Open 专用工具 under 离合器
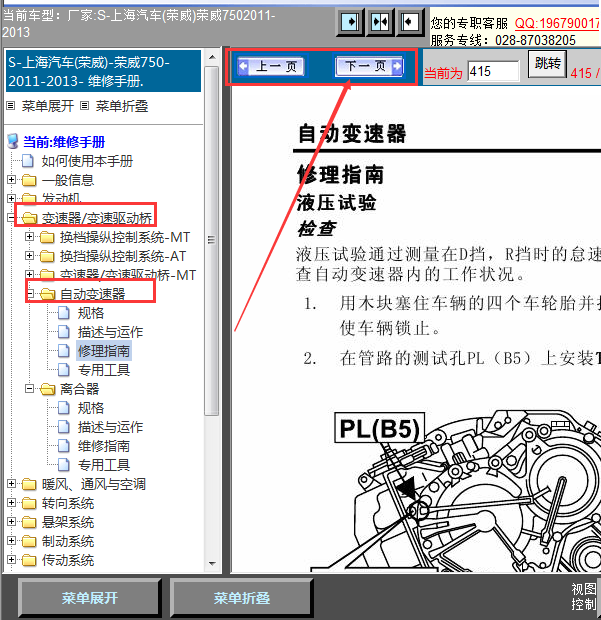 (104, 465)
